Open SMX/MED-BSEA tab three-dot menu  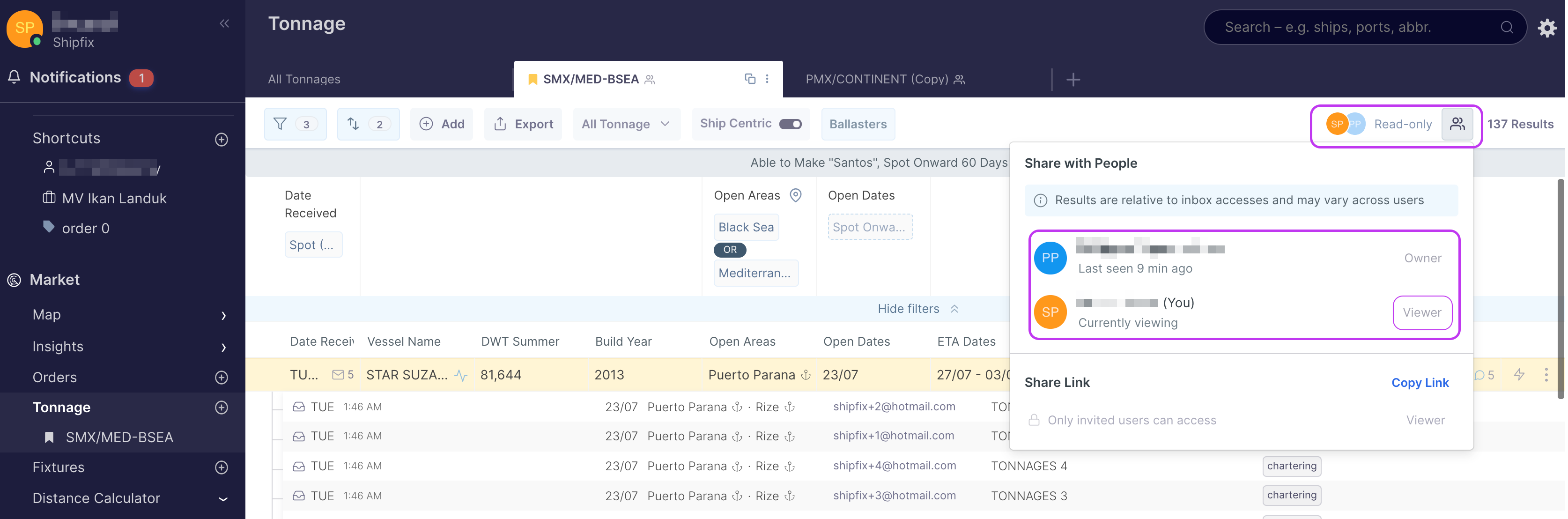pos(767,79)
